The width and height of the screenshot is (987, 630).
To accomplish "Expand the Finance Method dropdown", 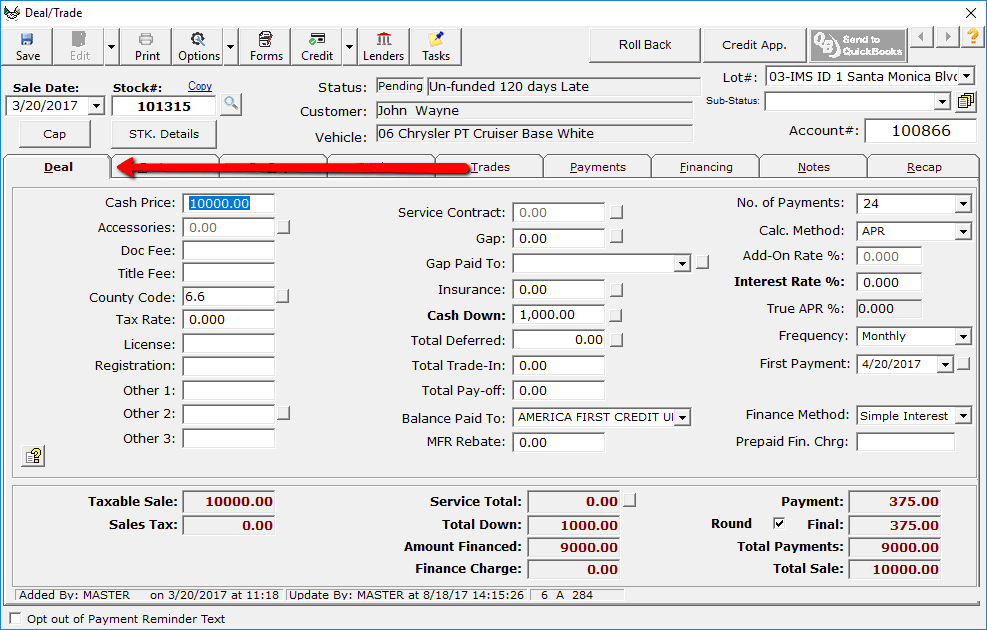I will pos(962,416).
